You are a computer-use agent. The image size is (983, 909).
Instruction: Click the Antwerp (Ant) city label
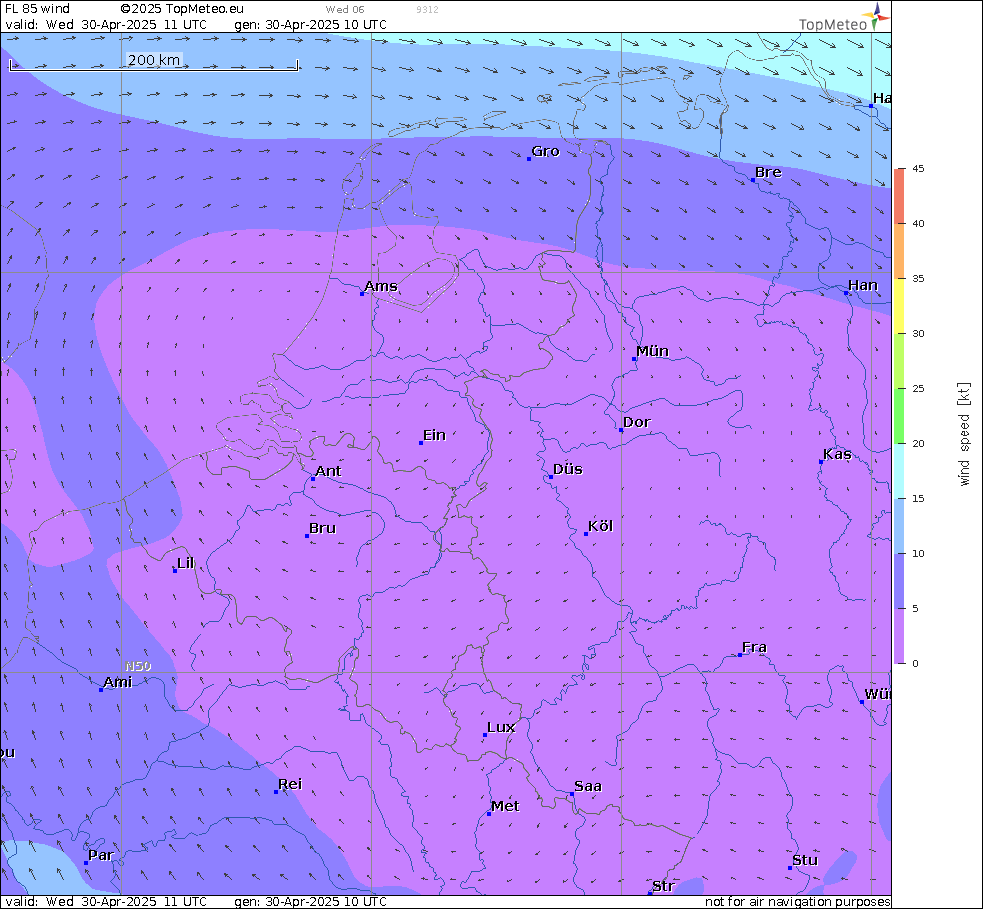click(x=328, y=471)
